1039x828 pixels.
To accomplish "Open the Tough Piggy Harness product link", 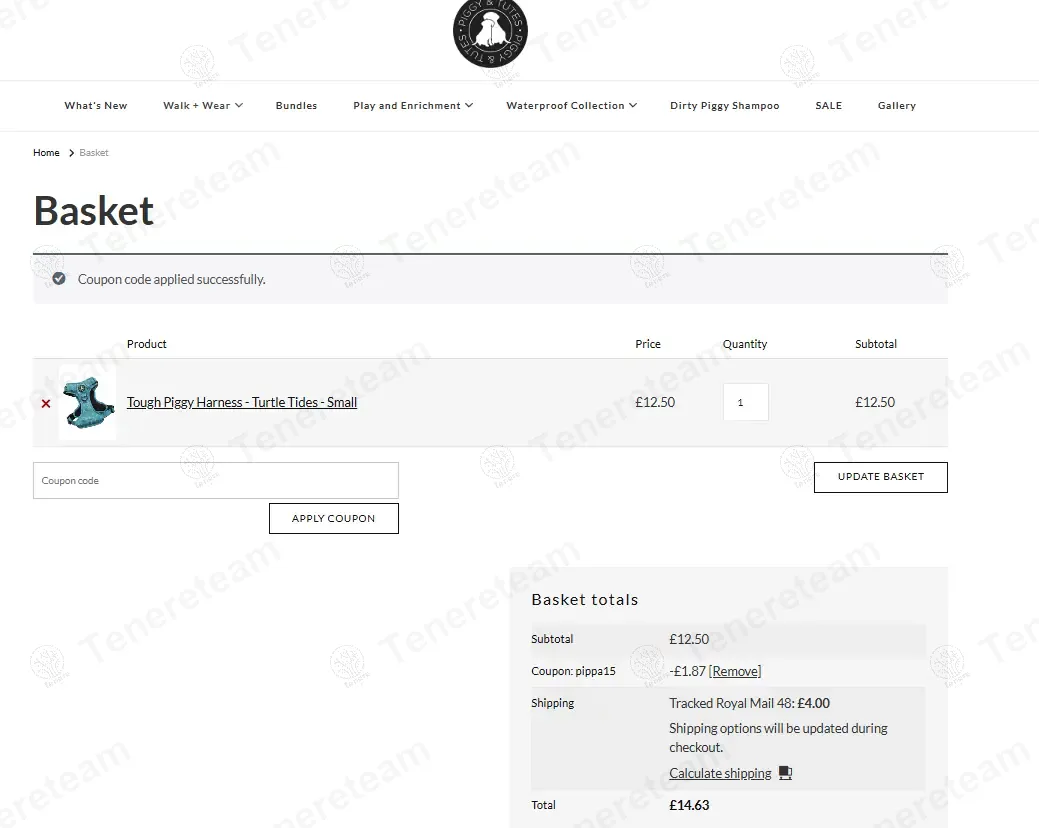I will (242, 402).
